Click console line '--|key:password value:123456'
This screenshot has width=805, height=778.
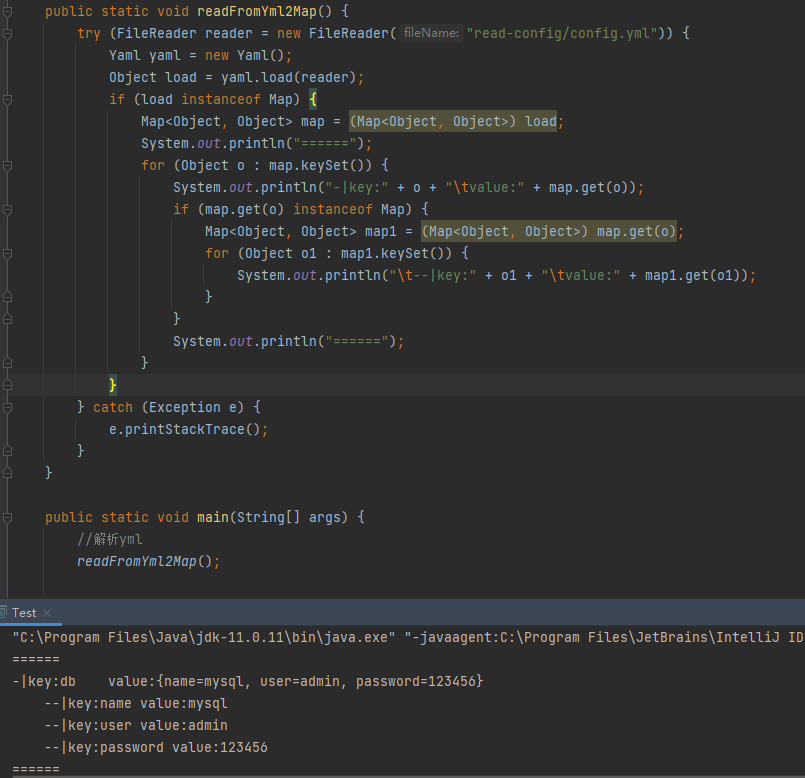coord(156,748)
